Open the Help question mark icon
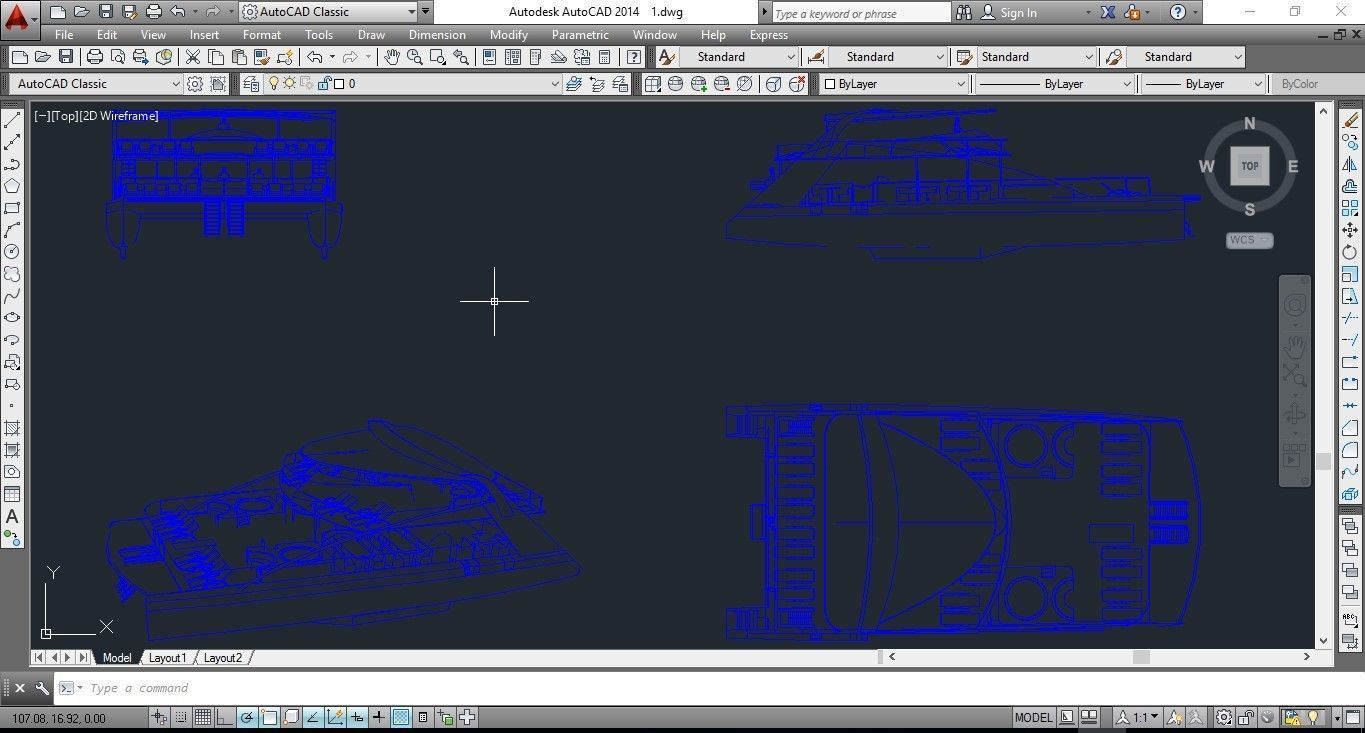The height and width of the screenshot is (733, 1365). [633, 57]
